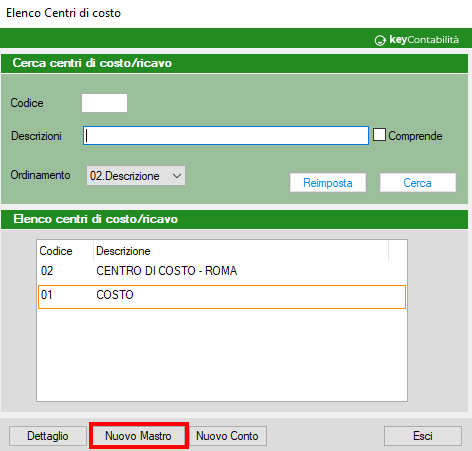Select the COSTO description entry
Screen dimensions: 472x451
coord(115,295)
